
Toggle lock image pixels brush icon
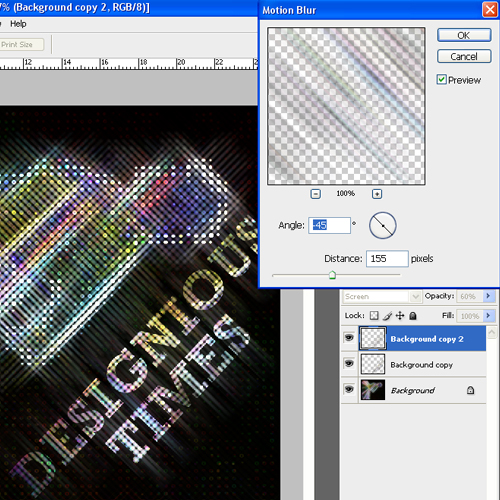coord(387,315)
